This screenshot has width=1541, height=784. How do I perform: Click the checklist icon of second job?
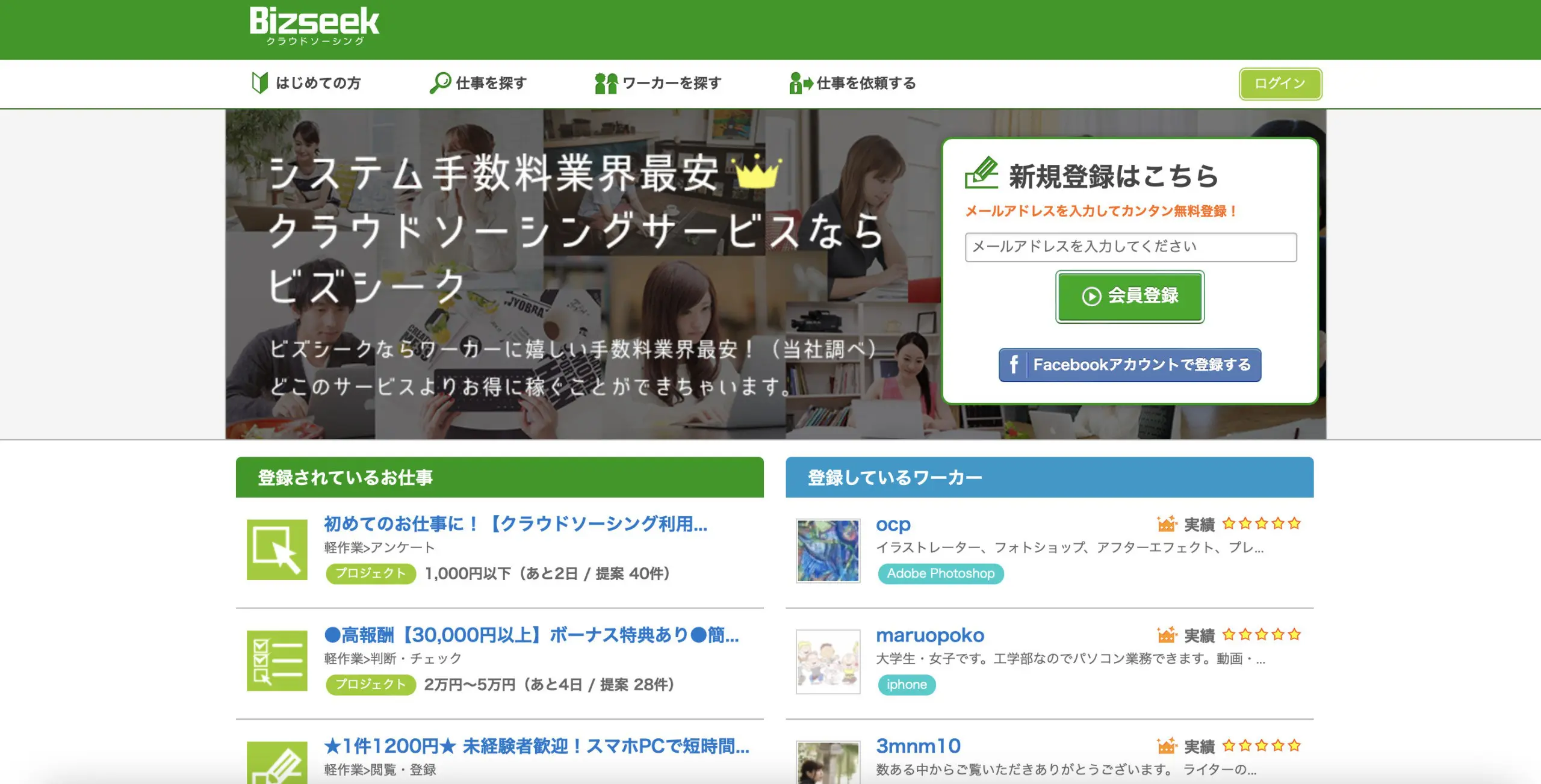coord(277,661)
